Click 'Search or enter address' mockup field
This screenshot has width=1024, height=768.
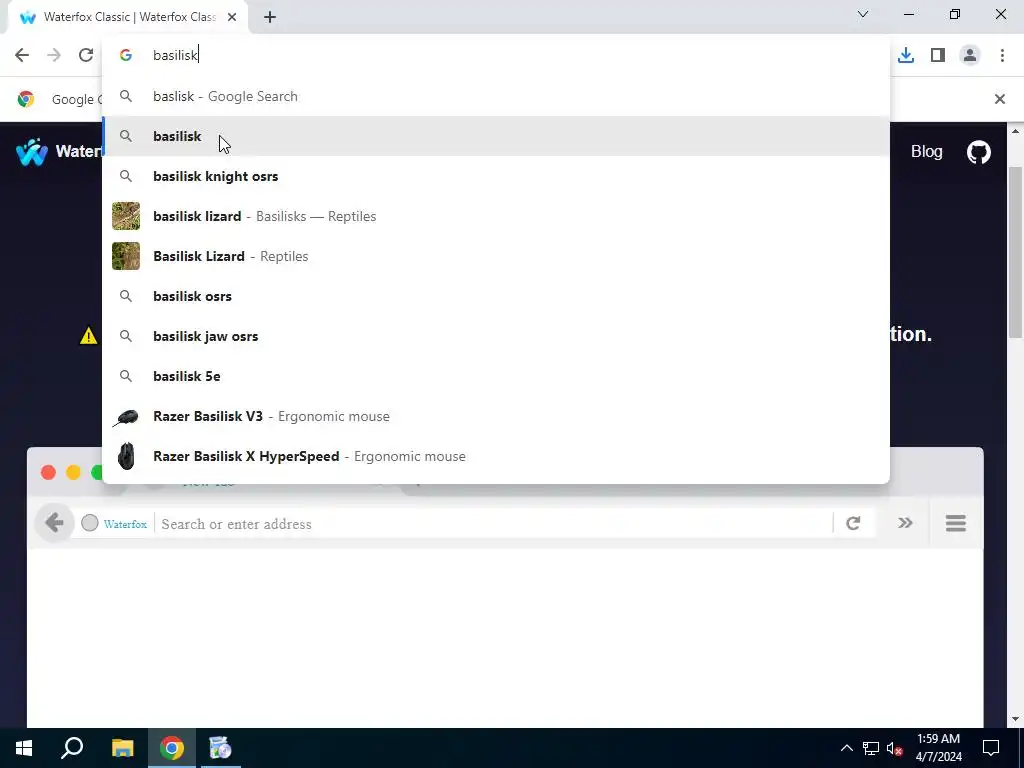[493, 524]
